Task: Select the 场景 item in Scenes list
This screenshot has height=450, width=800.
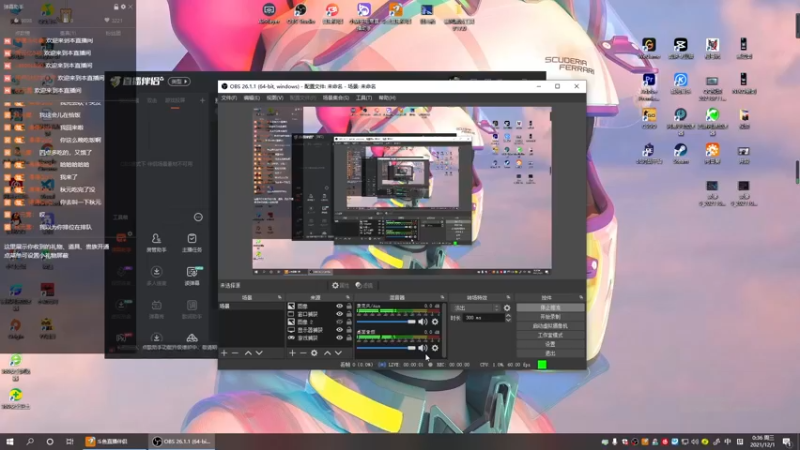Action: (252, 306)
